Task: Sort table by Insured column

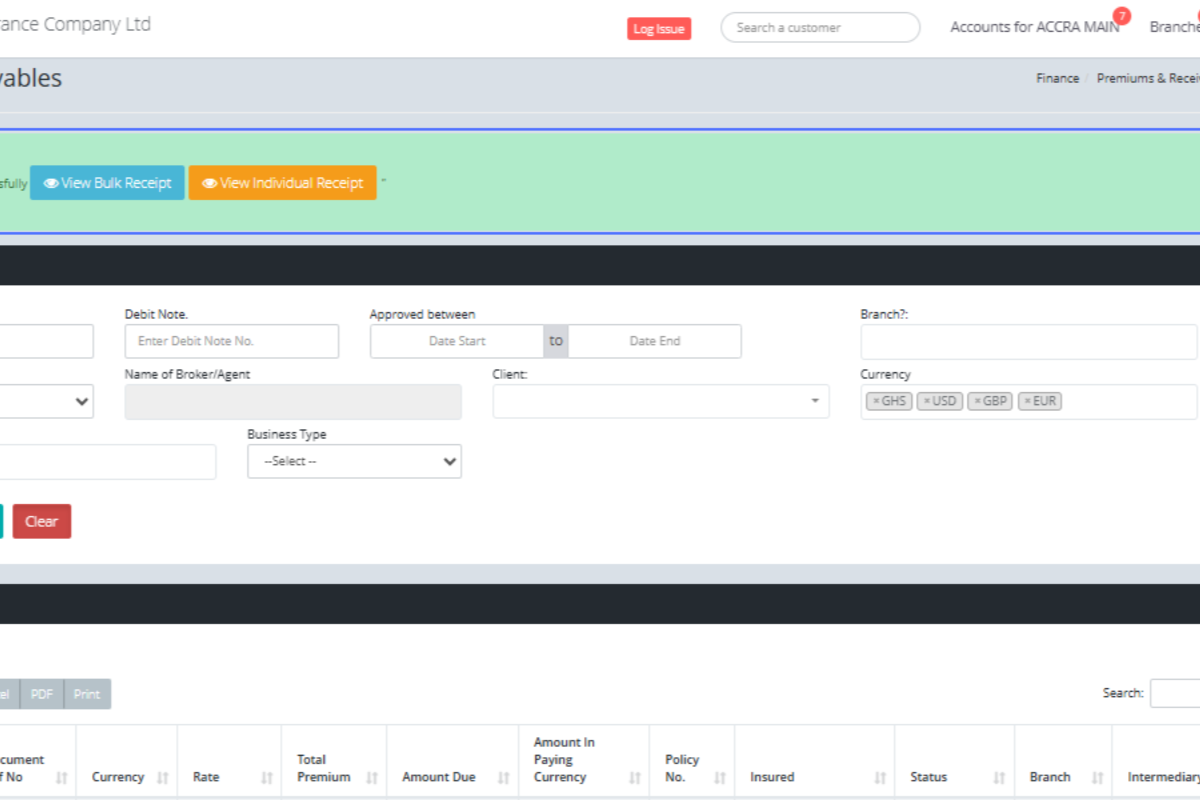Action: click(880, 777)
